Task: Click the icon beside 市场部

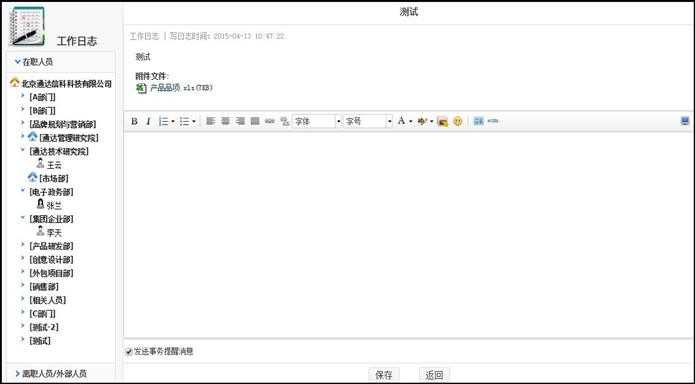Action: [32, 177]
